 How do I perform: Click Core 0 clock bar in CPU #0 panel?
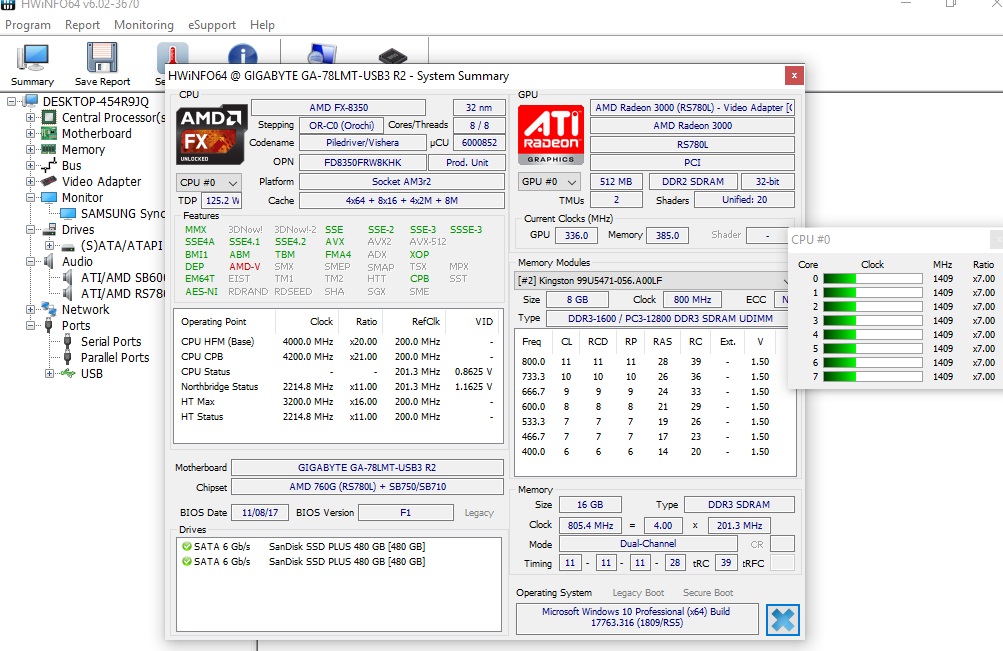[x=873, y=279]
